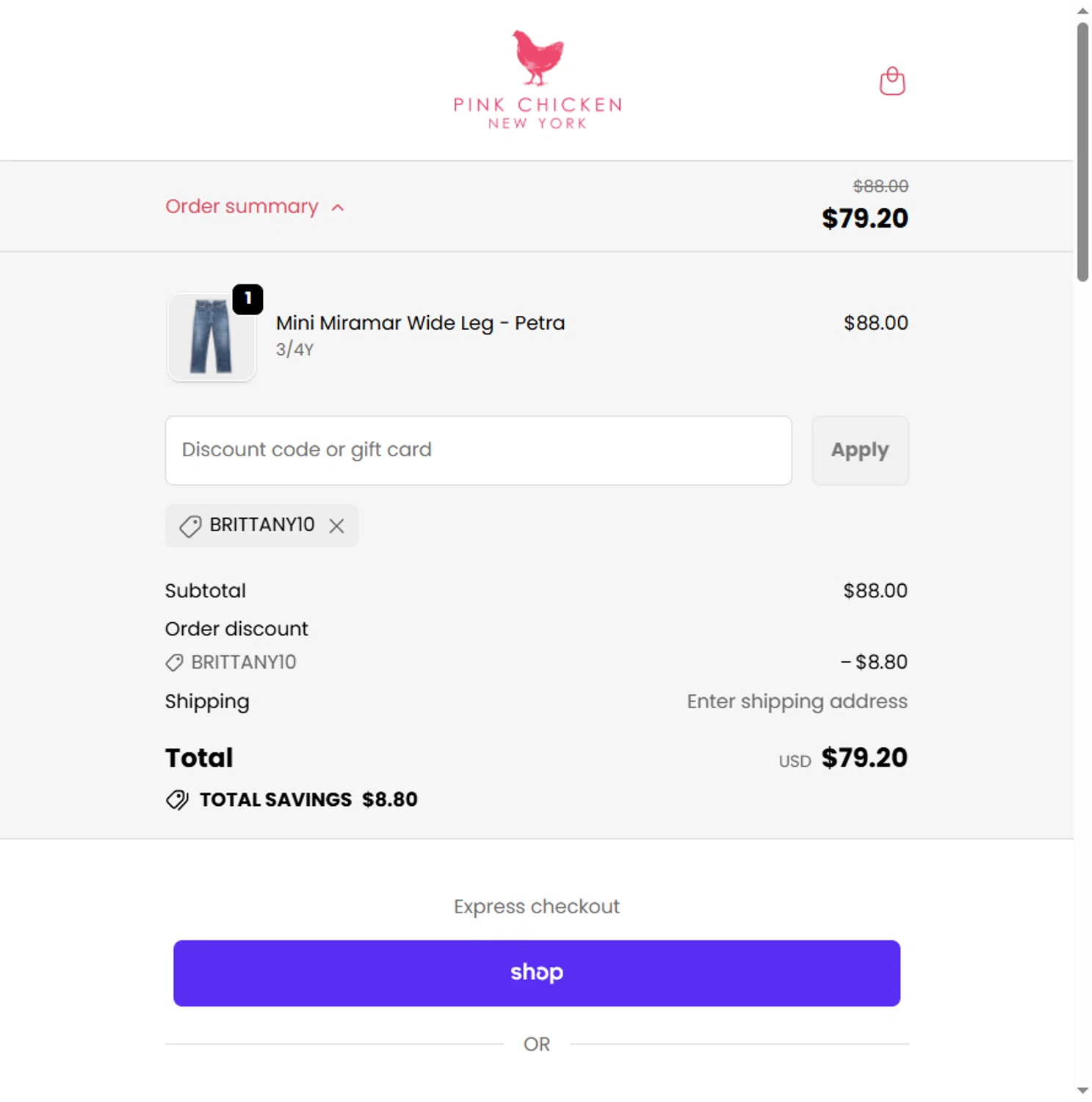Focus the discount code or gift card field
This screenshot has width=1092, height=1102.
pyautogui.click(x=478, y=450)
